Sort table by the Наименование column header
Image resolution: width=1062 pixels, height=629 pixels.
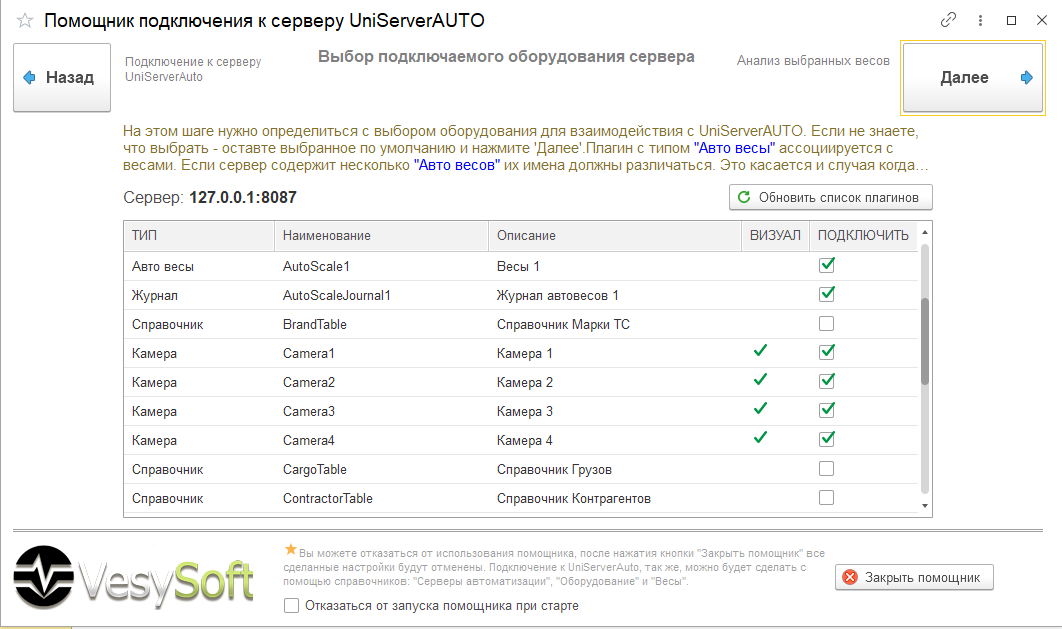(x=380, y=236)
